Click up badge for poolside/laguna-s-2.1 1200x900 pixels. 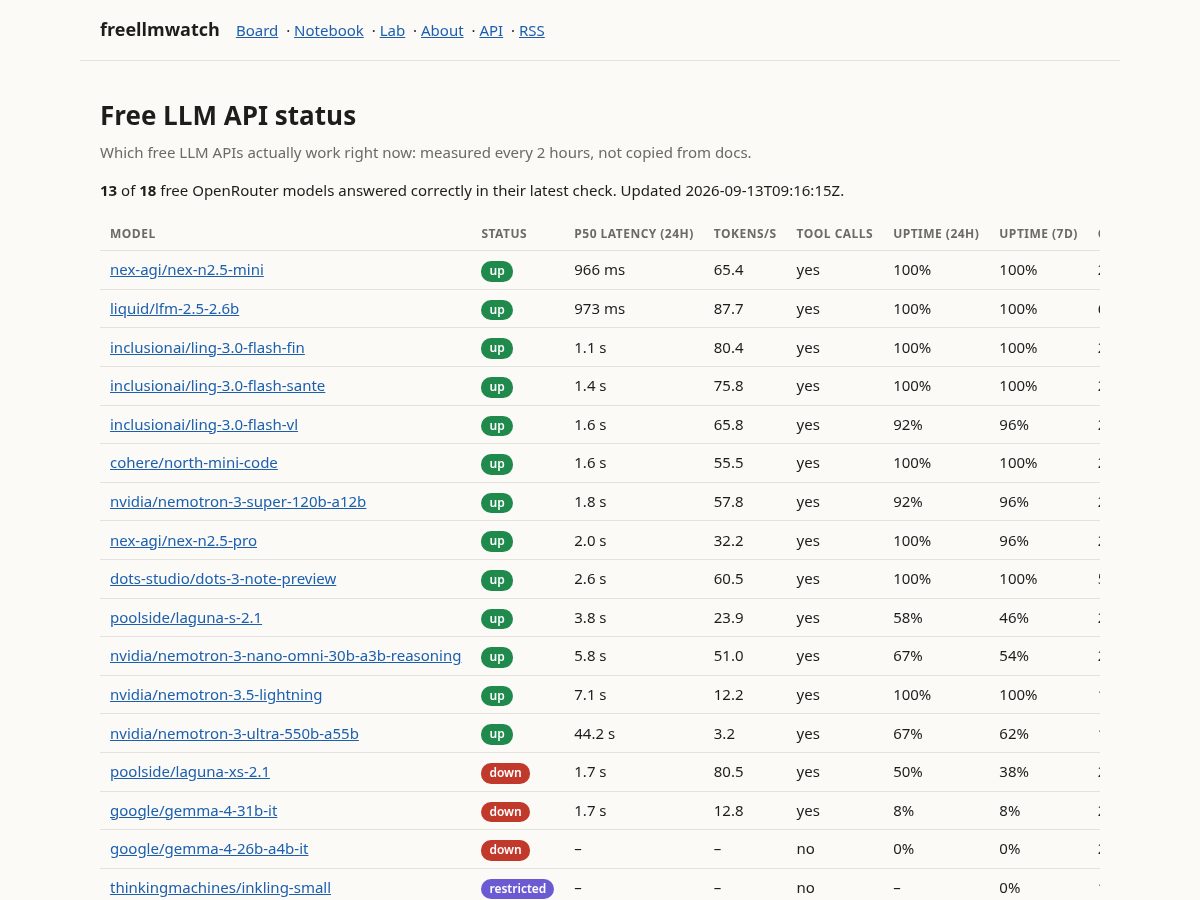[497, 619]
